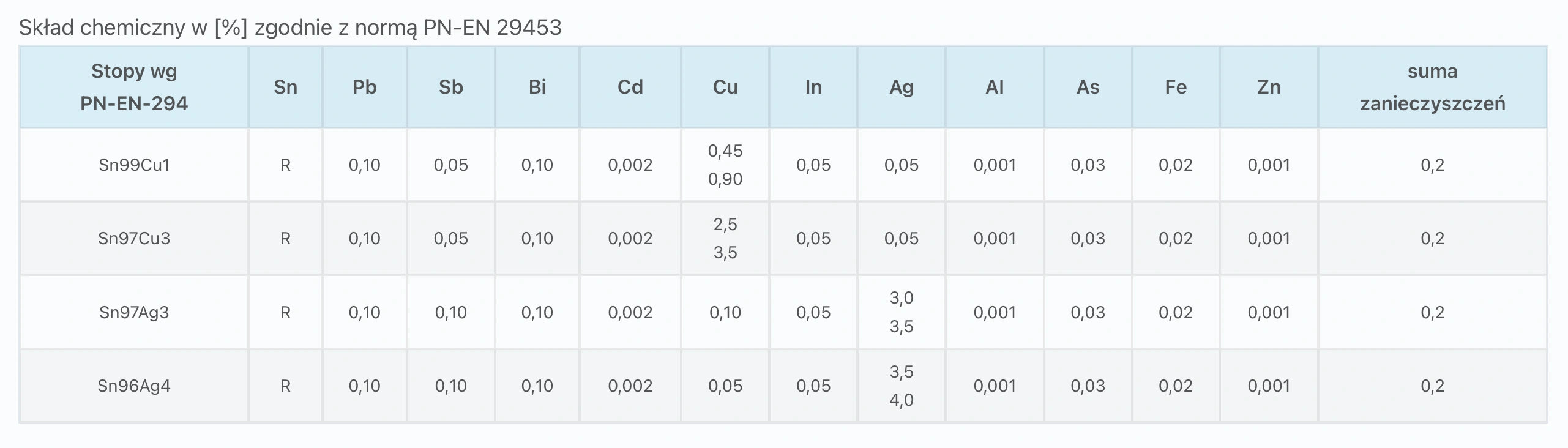Screen dimensions: 1568x448
Task: Click the Pb column header
Action: [364, 87]
